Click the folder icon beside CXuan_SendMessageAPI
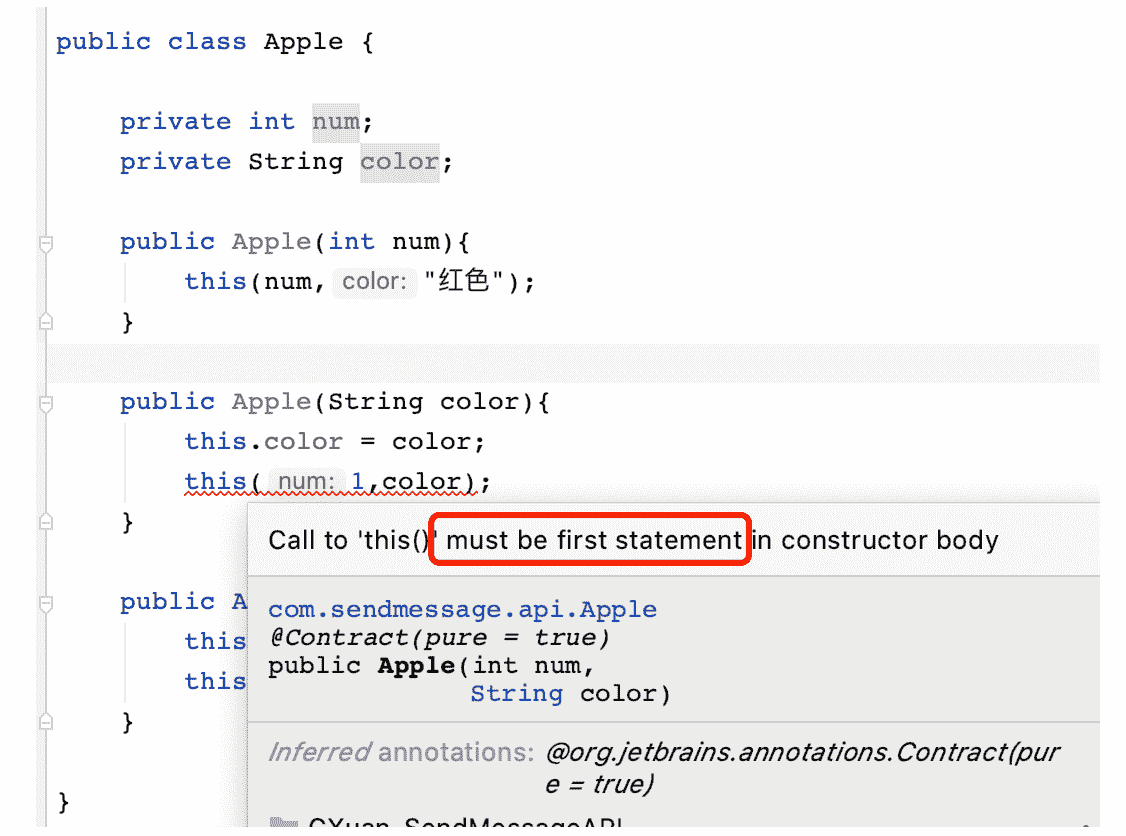The image size is (1126, 836). [x=284, y=826]
